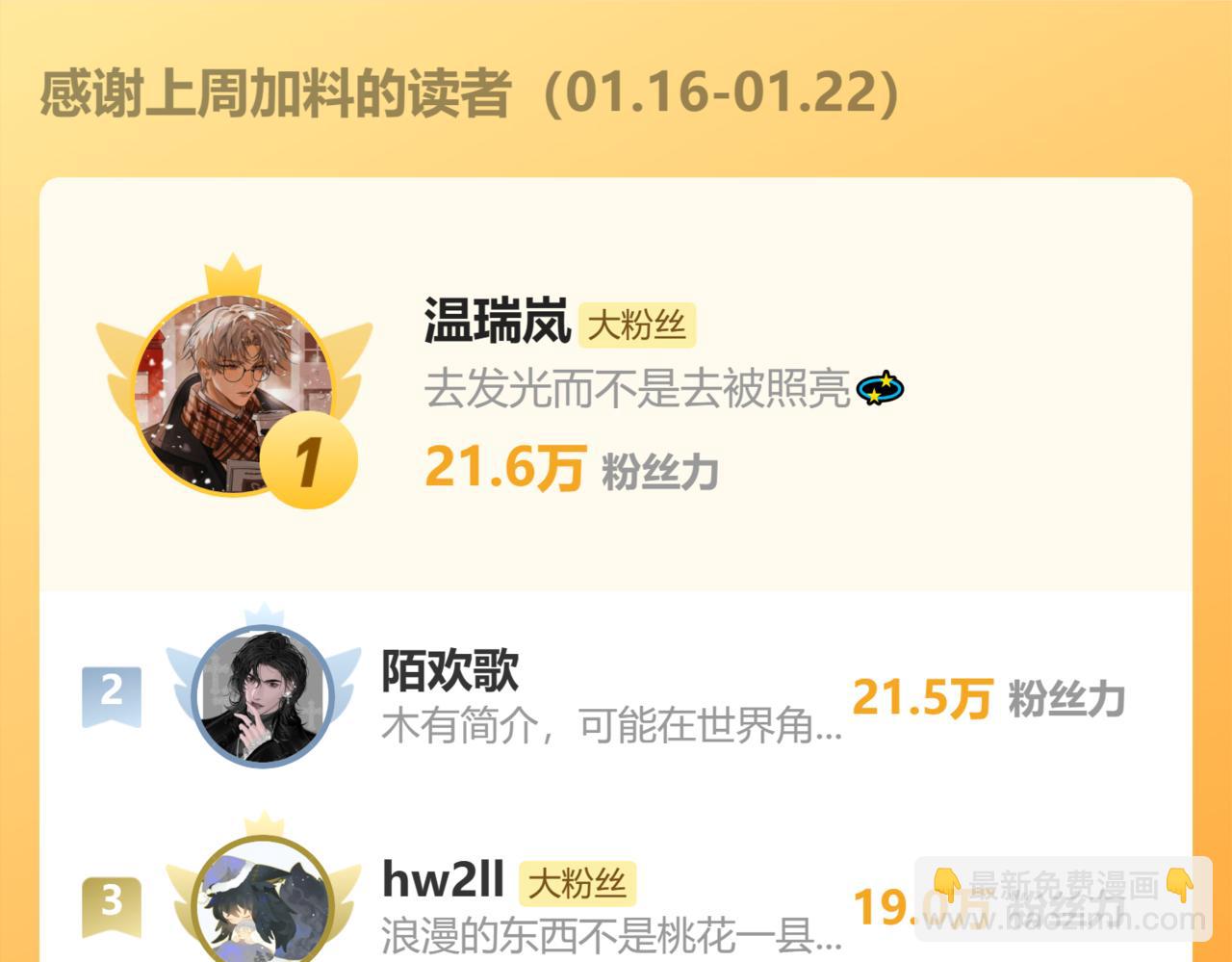1232x962 pixels.
Task: Open 陌欢歌's avatar picture
Action: coord(263,695)
